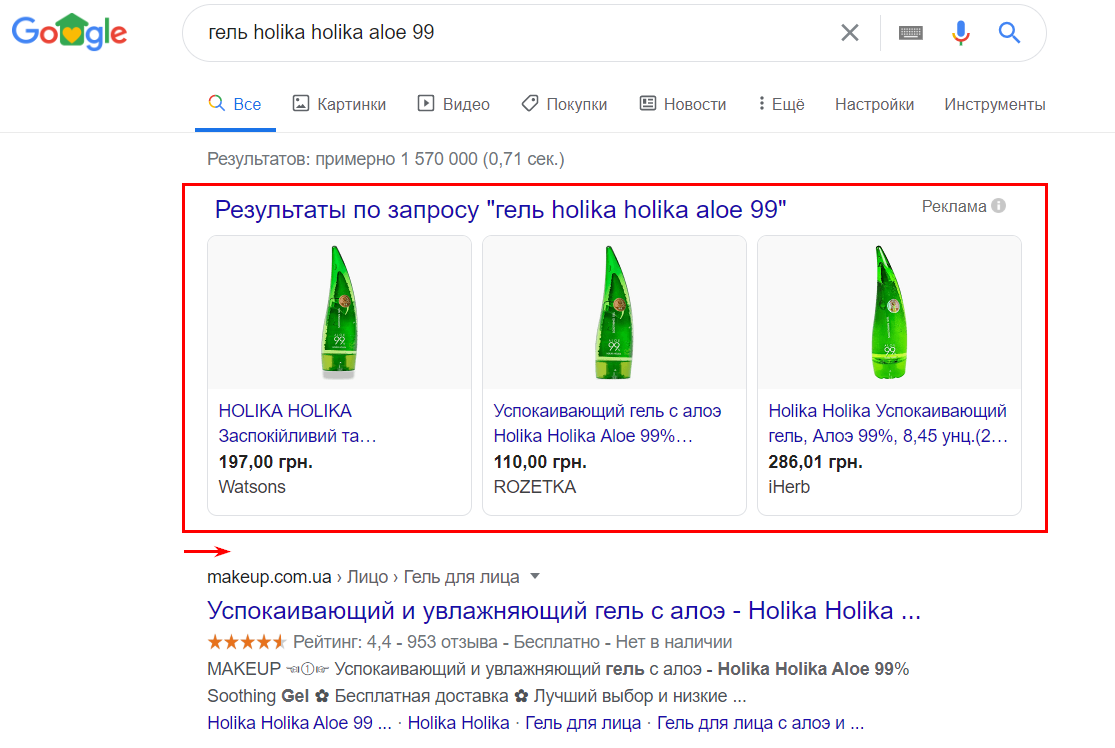This screenshot has width=1115, height=748.
Task: Open the Покупки shopping tab
Action: pos(564,104)
